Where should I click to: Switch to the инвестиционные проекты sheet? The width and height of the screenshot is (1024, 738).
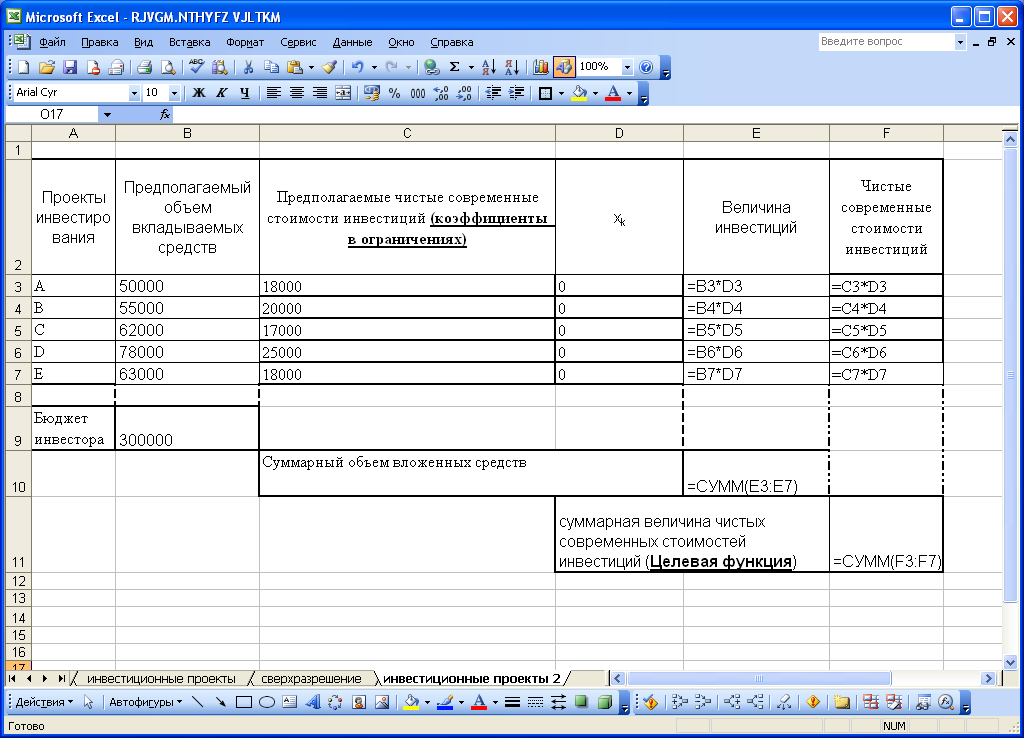pyautogui.click(x=161, y=679)
